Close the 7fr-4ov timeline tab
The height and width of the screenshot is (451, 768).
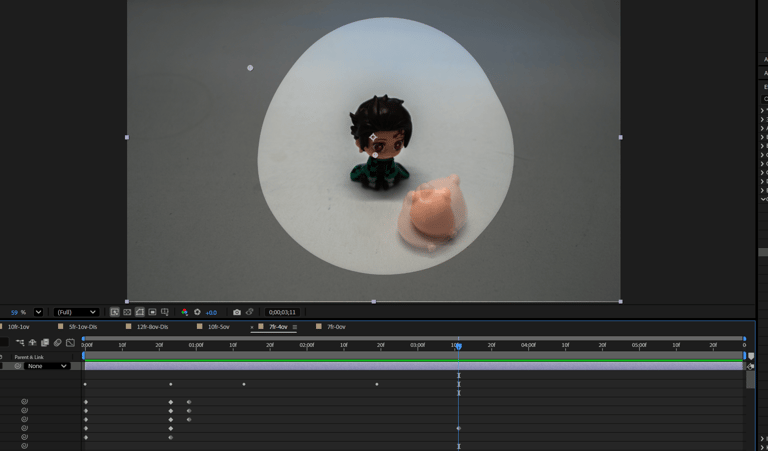[x=252, y=327]
